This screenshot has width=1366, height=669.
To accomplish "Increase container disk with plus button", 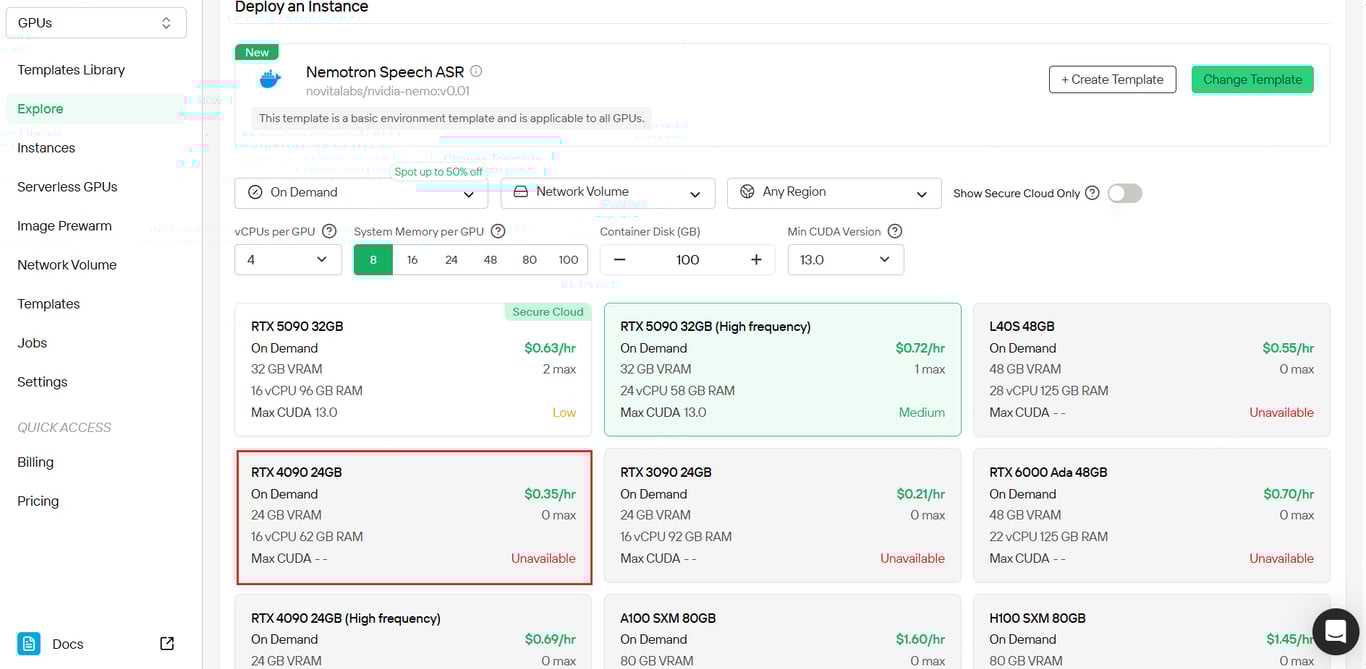I will point(756,260).
